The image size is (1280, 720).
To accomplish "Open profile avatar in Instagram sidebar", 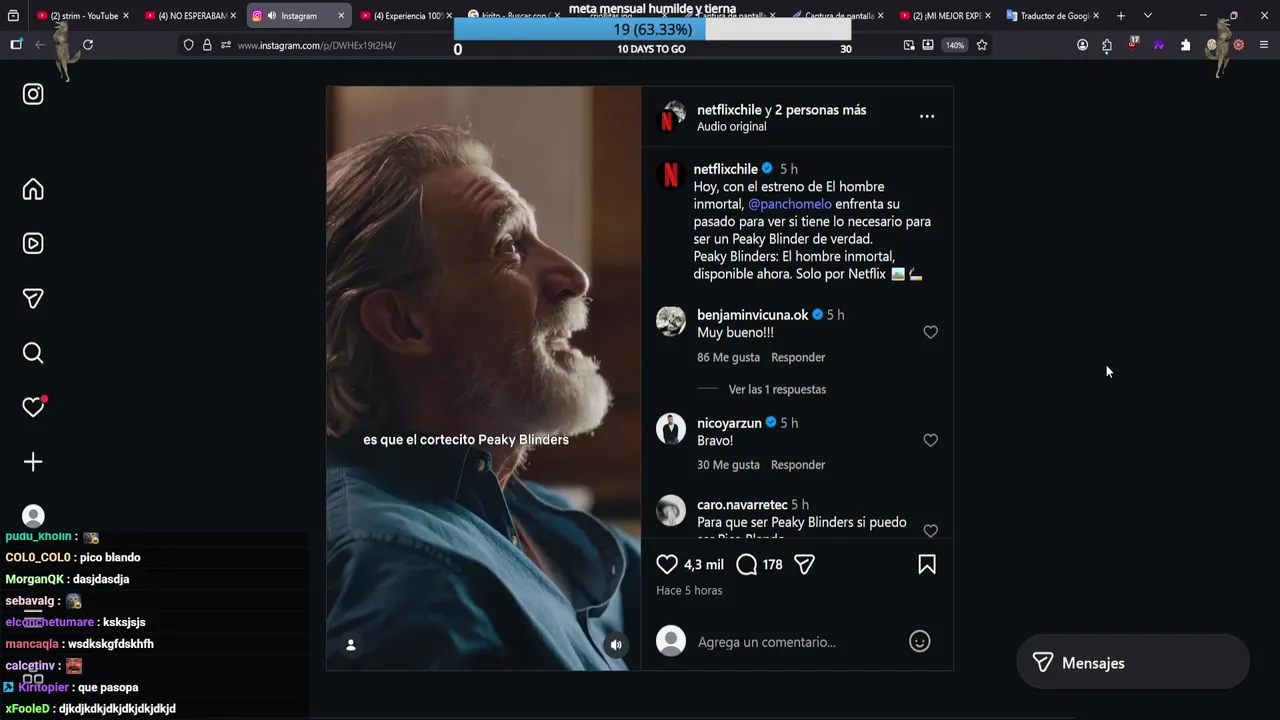I will [x=33, y=516].
